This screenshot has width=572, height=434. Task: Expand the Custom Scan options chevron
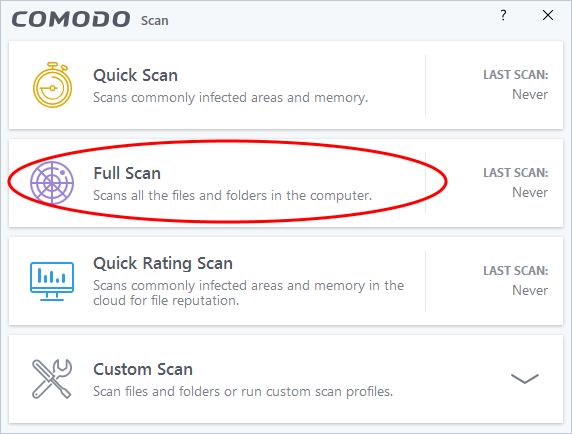(525, 379)
